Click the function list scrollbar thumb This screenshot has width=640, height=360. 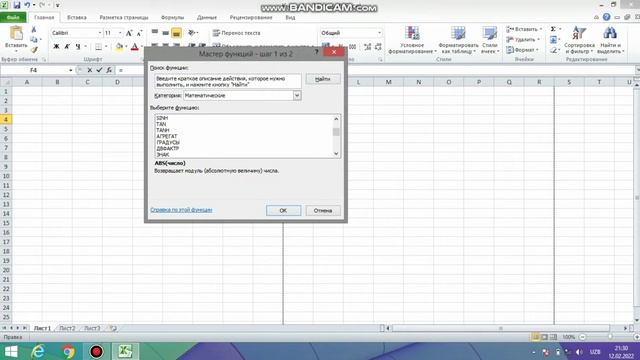[336, 132]
